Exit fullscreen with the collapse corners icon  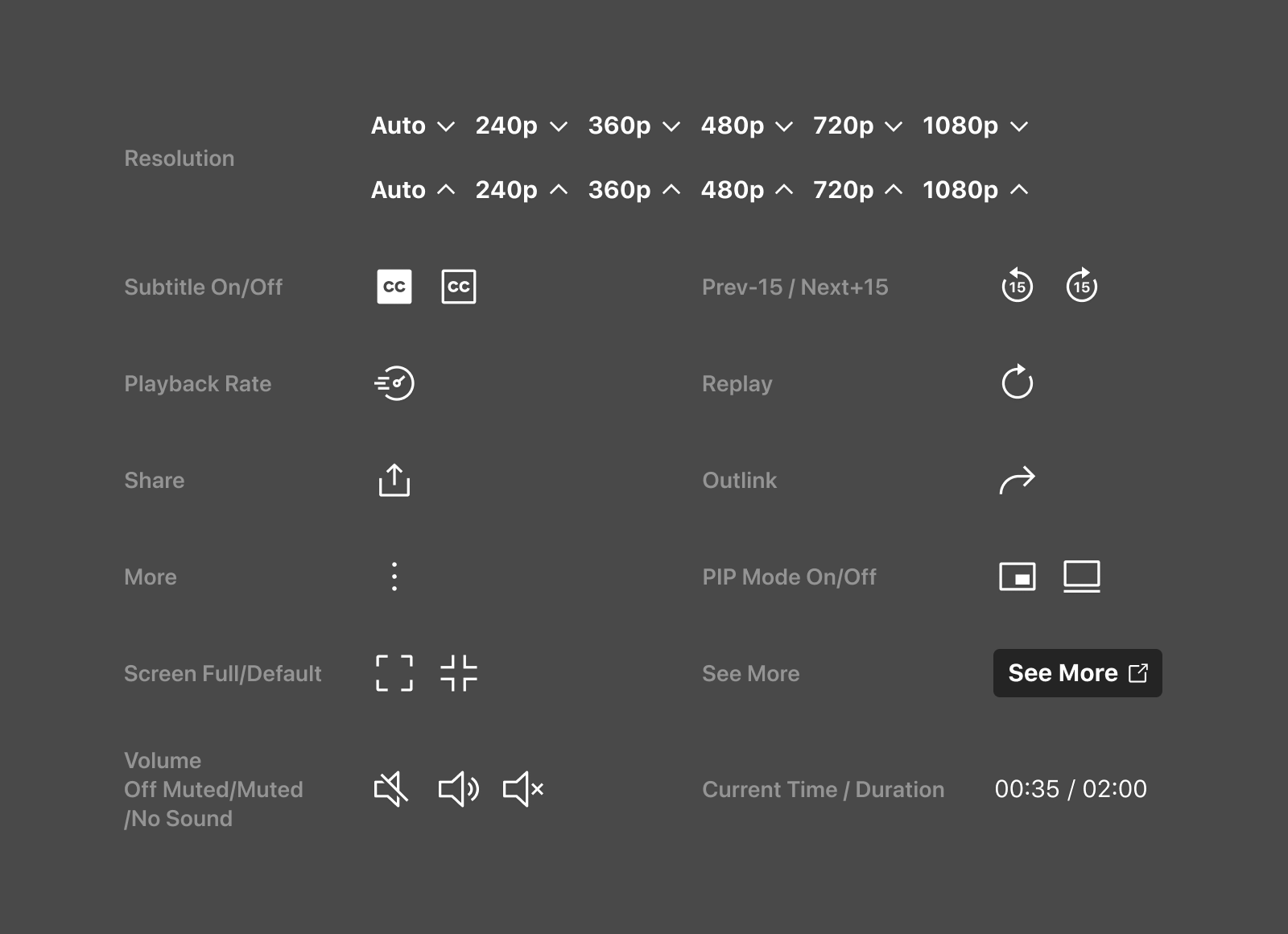click(x=459, y=673)
